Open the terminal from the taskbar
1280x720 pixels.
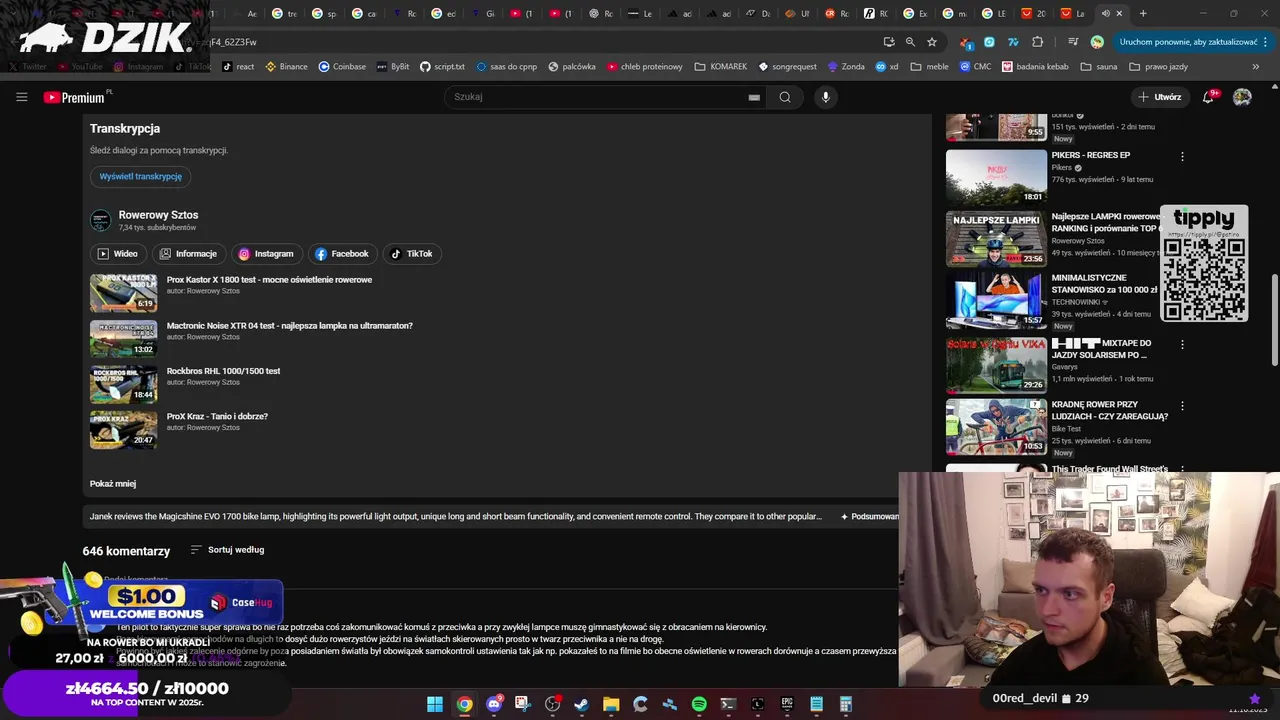[728, 704]
